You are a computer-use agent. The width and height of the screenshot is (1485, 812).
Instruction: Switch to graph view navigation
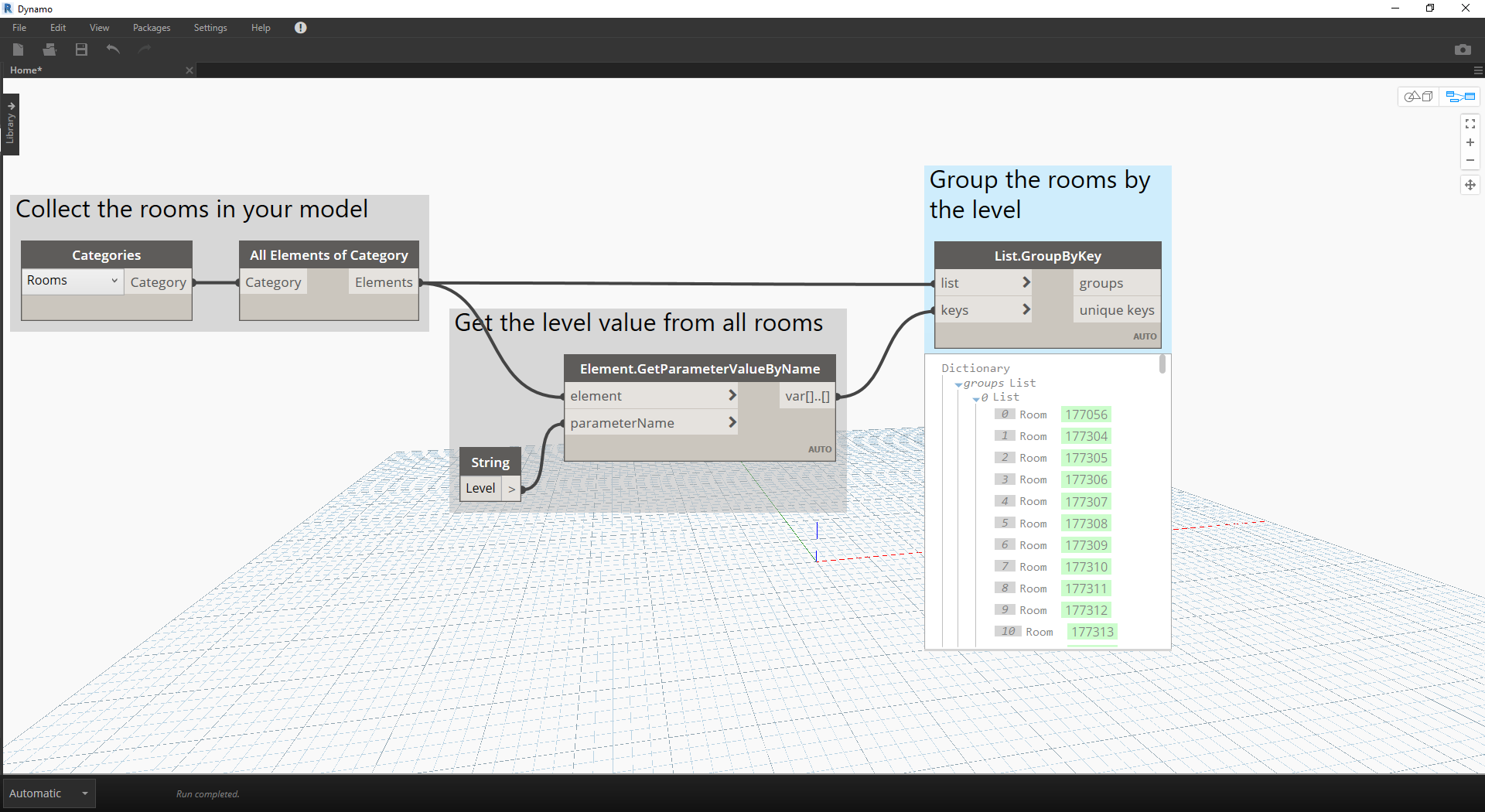(x=1460, y=97)
